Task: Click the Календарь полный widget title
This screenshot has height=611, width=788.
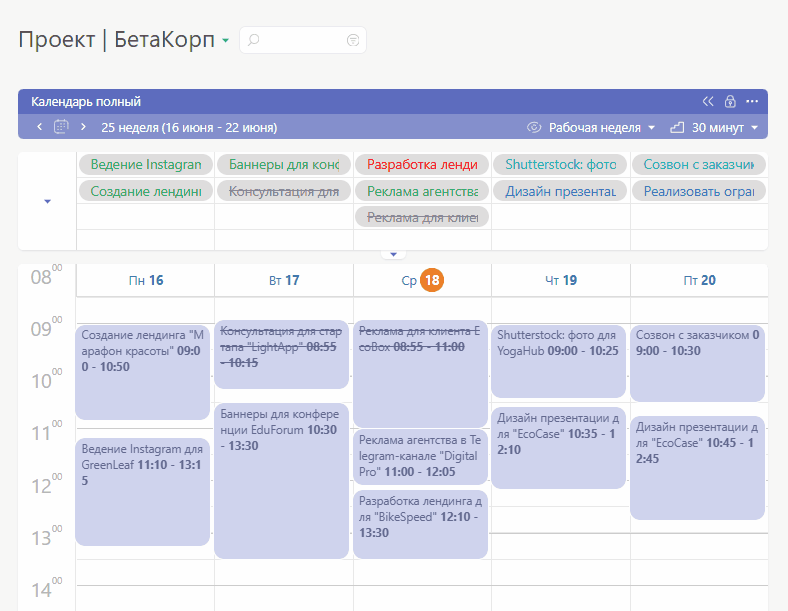Action: click(x=86, y=102)
